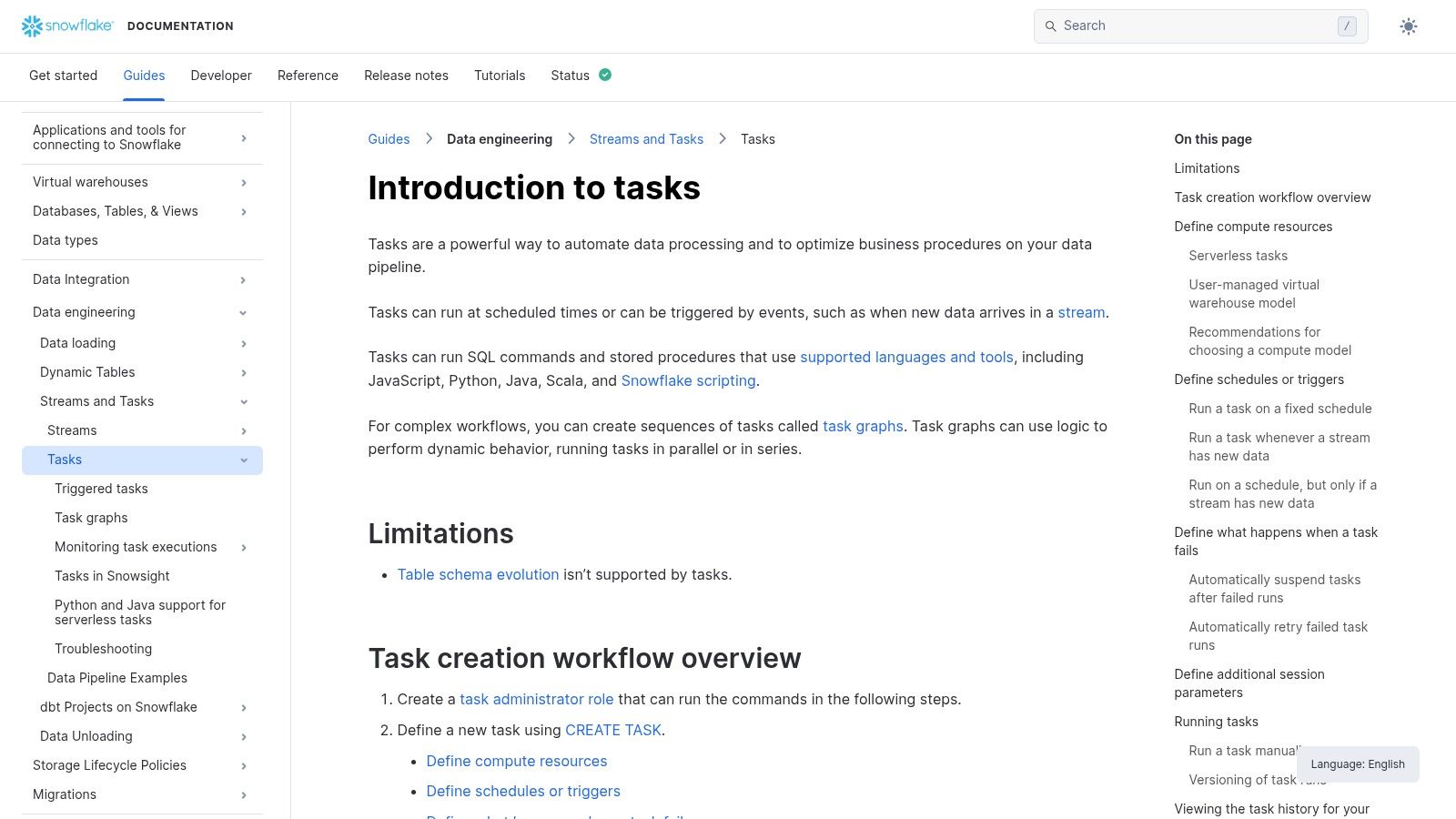Expand the Streams sidebar chevron

(x=244, y=430)
